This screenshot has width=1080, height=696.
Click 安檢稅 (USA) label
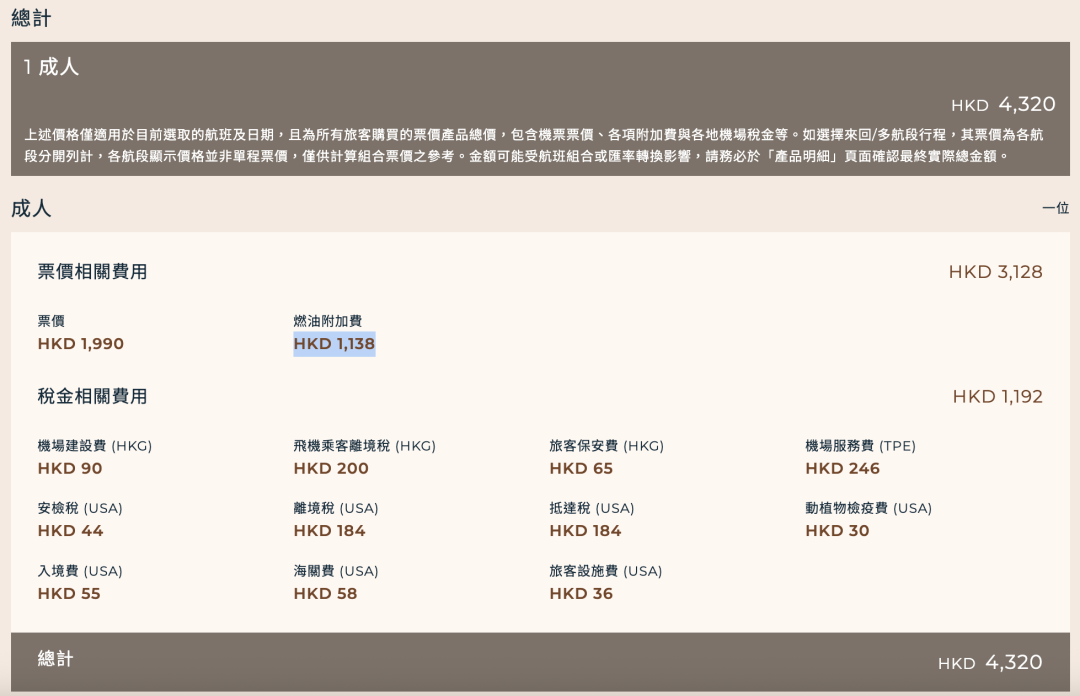tap(80, 508)
